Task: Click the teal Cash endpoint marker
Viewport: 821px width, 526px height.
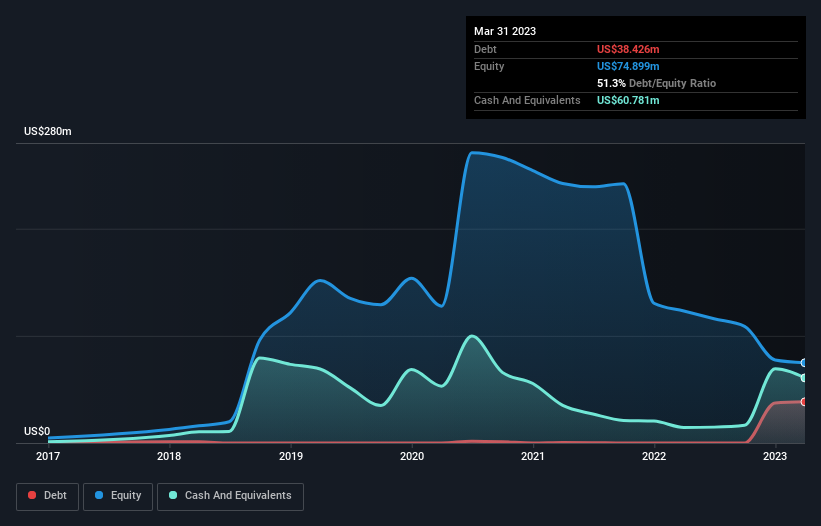Action: [804, 378]
